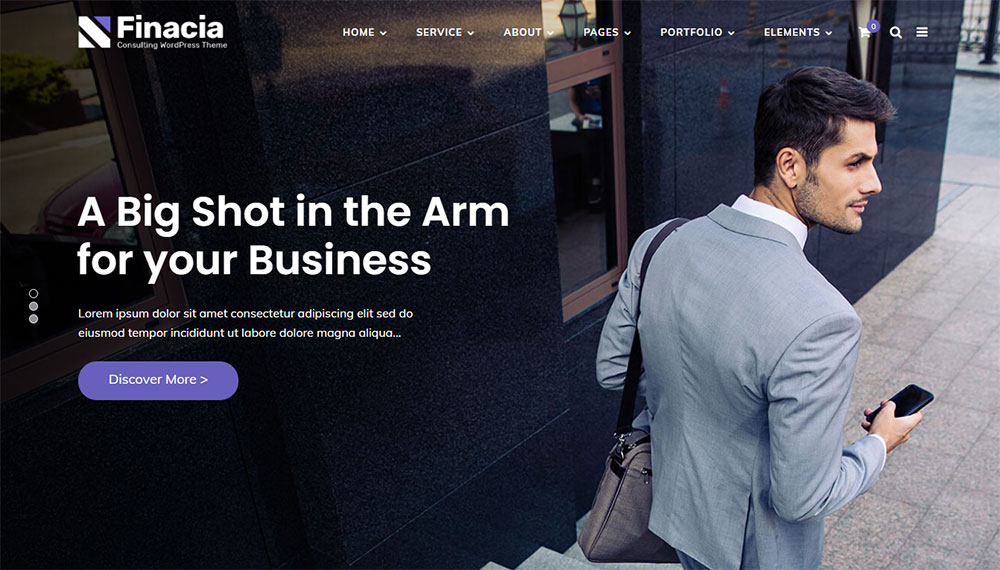Screen dimensions: 1000x570
Task: Open the shopping cart icon
Action: (x=864, y=33)
